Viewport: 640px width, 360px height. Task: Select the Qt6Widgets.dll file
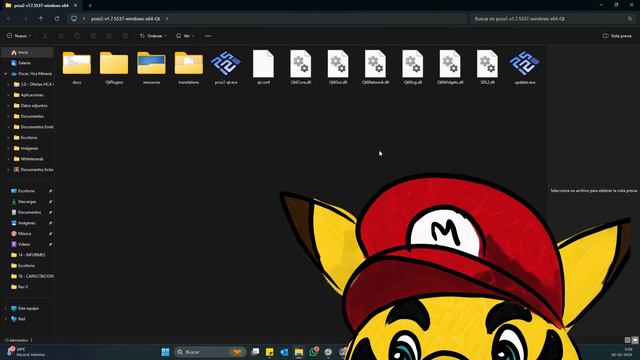point(450,67)
